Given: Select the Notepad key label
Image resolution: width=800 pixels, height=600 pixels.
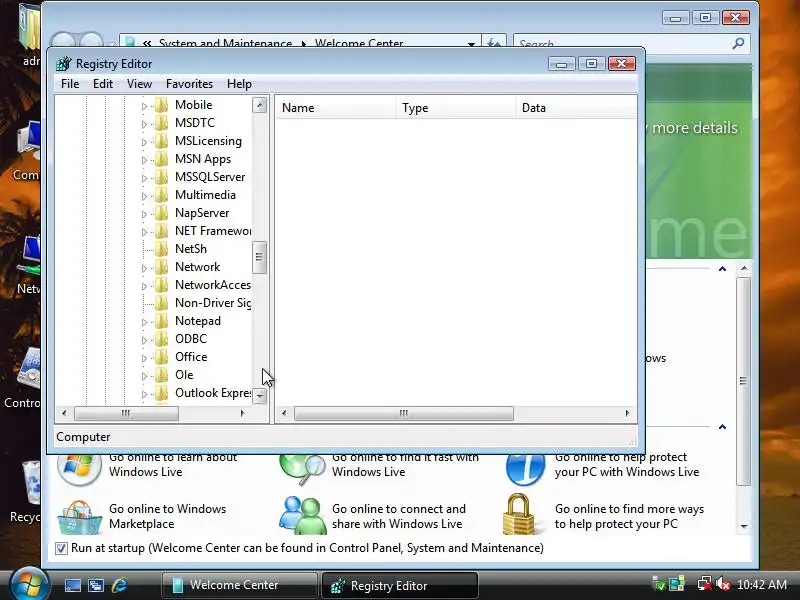Looking at the screenshot, I should (198, 321).
